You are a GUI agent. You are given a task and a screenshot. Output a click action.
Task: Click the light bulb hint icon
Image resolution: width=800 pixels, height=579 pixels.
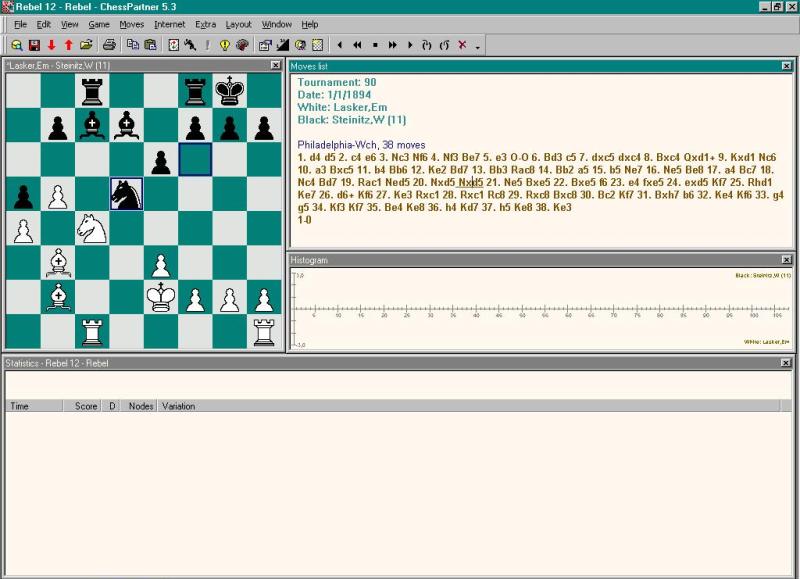[225, 45]
